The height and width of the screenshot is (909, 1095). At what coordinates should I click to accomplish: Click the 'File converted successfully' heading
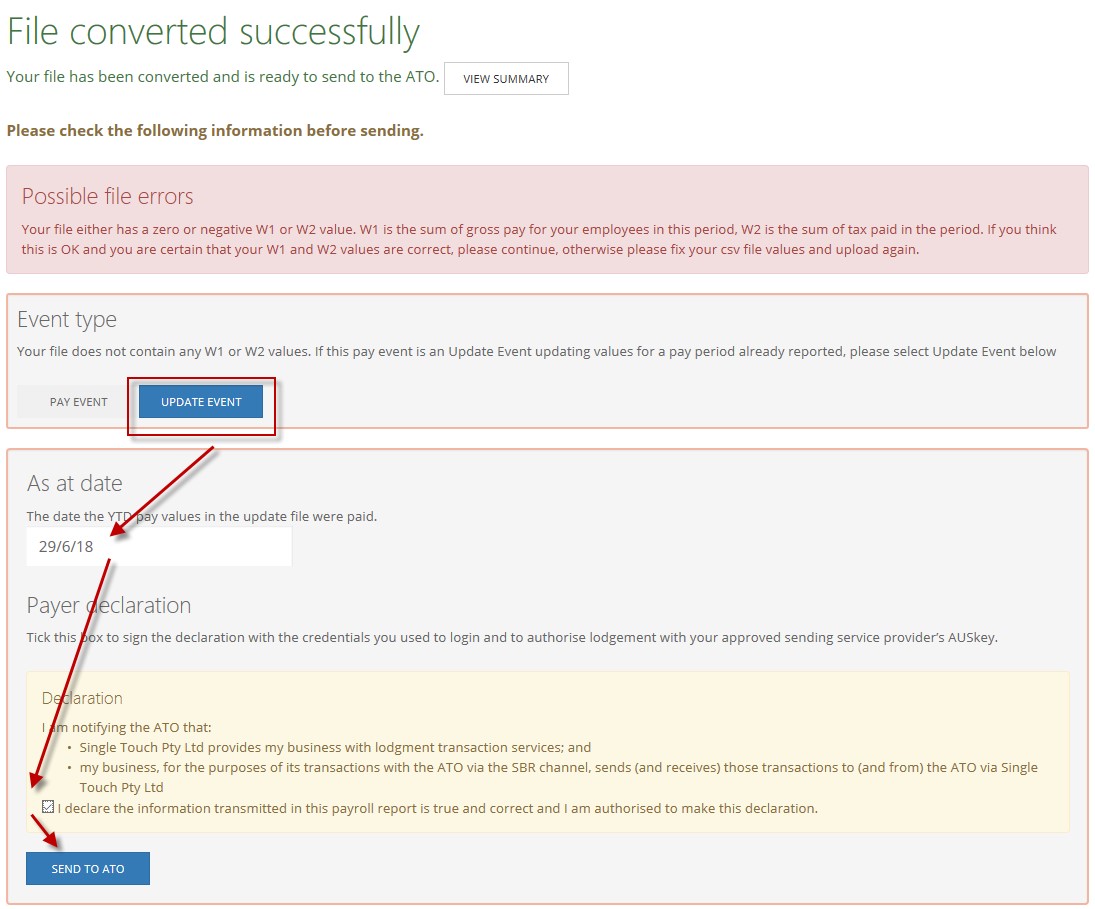tap(213, 32)
